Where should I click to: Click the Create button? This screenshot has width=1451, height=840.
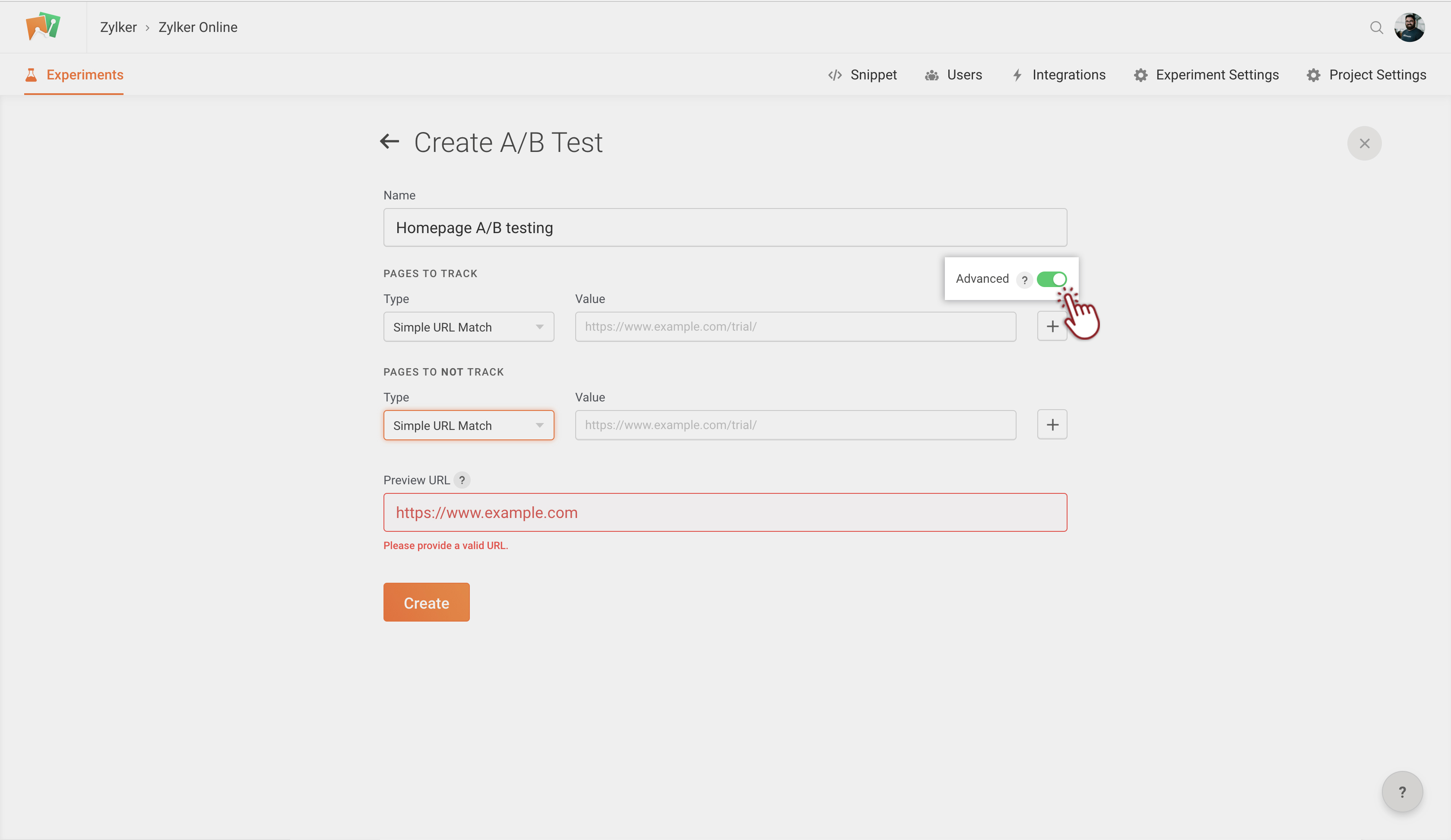coord(426,603)
